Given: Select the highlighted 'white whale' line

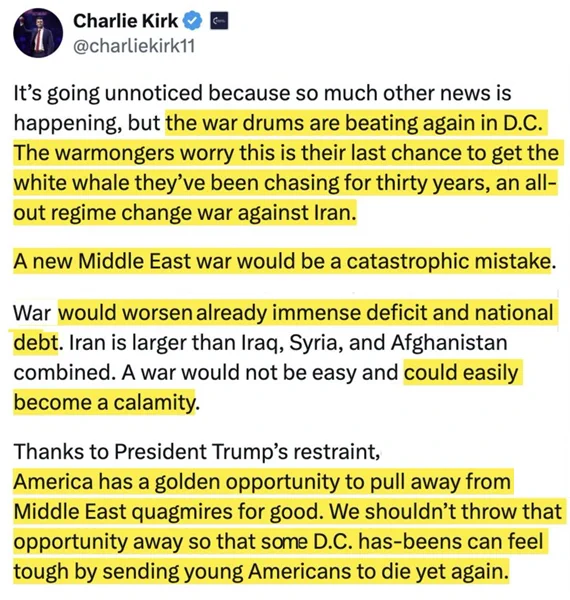Looking at the screenshot, I should (x=285, y=183).
